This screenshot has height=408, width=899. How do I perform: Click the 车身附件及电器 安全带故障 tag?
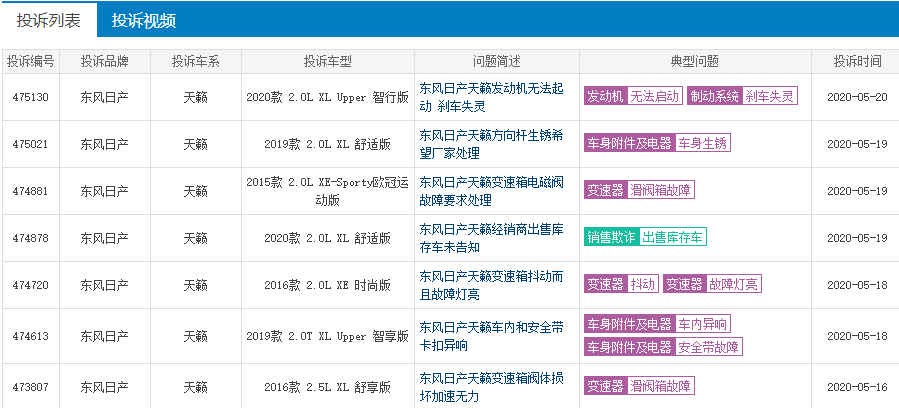point(663,347)
